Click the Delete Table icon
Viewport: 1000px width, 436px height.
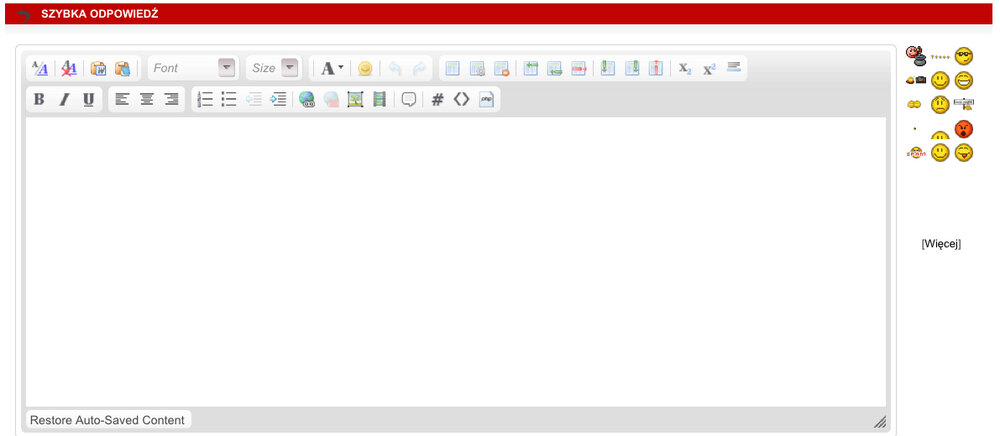[x=501, y=68]
